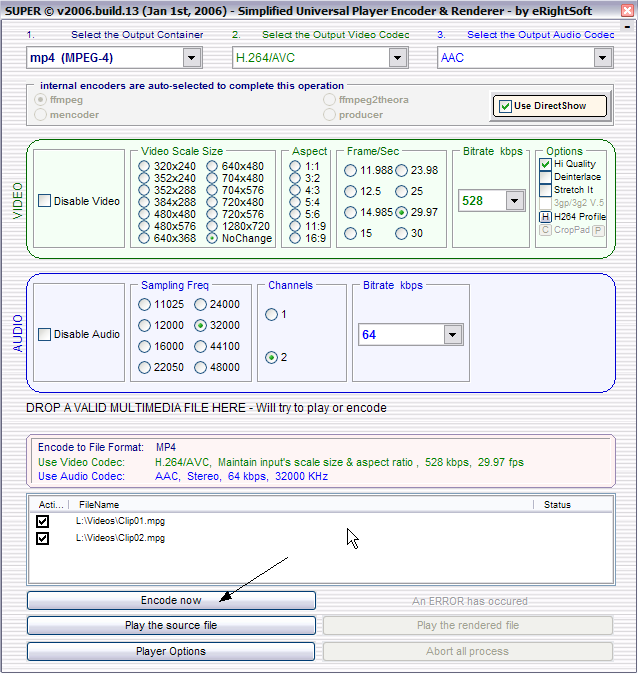Set frame rate to 25
This screenshot has width=638, height=674.
pos(401,191)
